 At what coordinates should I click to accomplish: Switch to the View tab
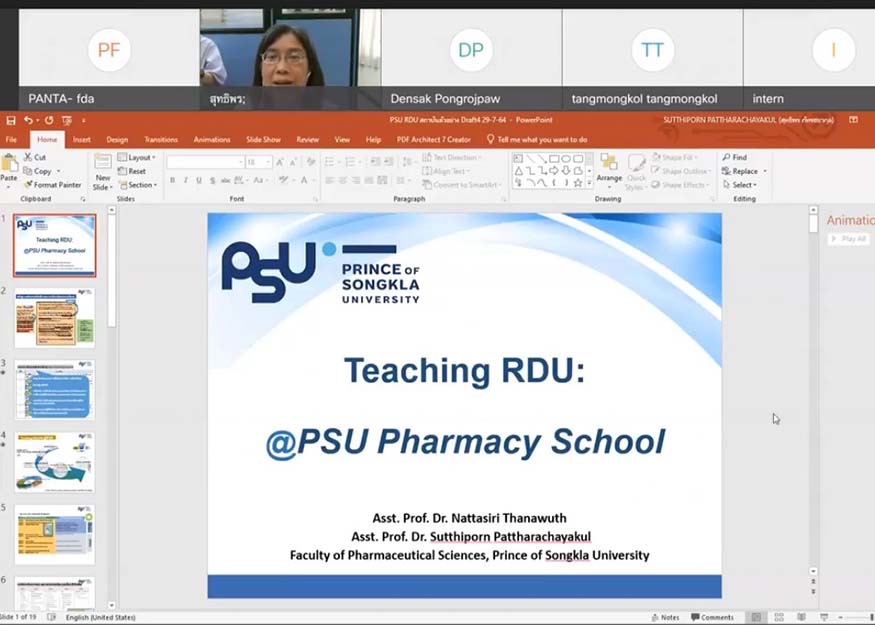point(342,140)
